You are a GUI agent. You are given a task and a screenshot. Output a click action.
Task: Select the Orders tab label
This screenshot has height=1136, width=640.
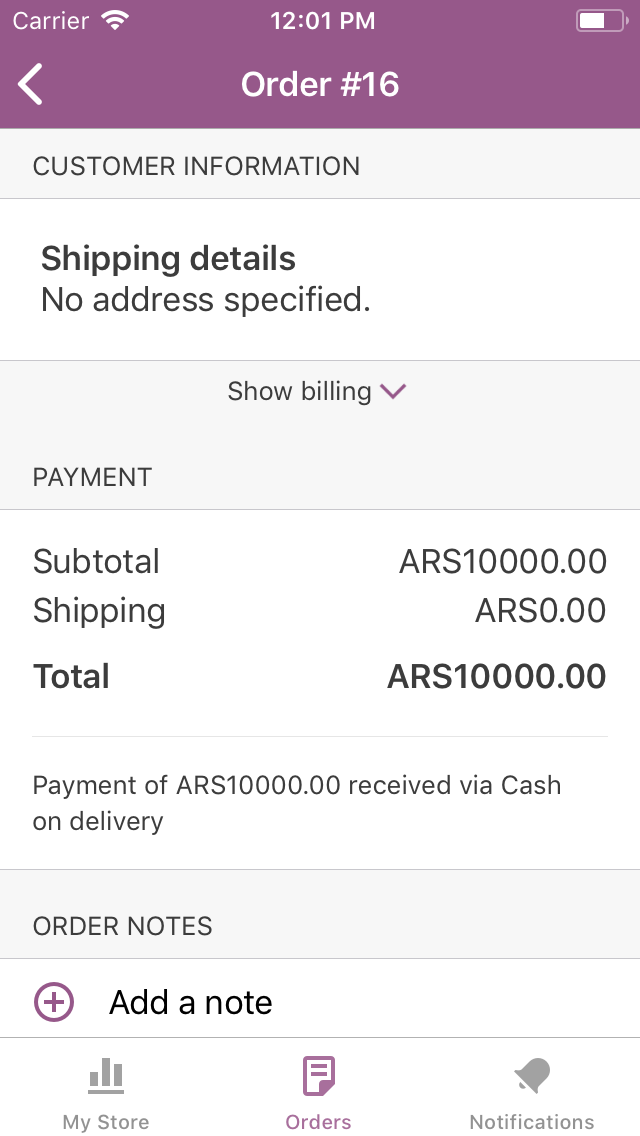point(318,1122)
